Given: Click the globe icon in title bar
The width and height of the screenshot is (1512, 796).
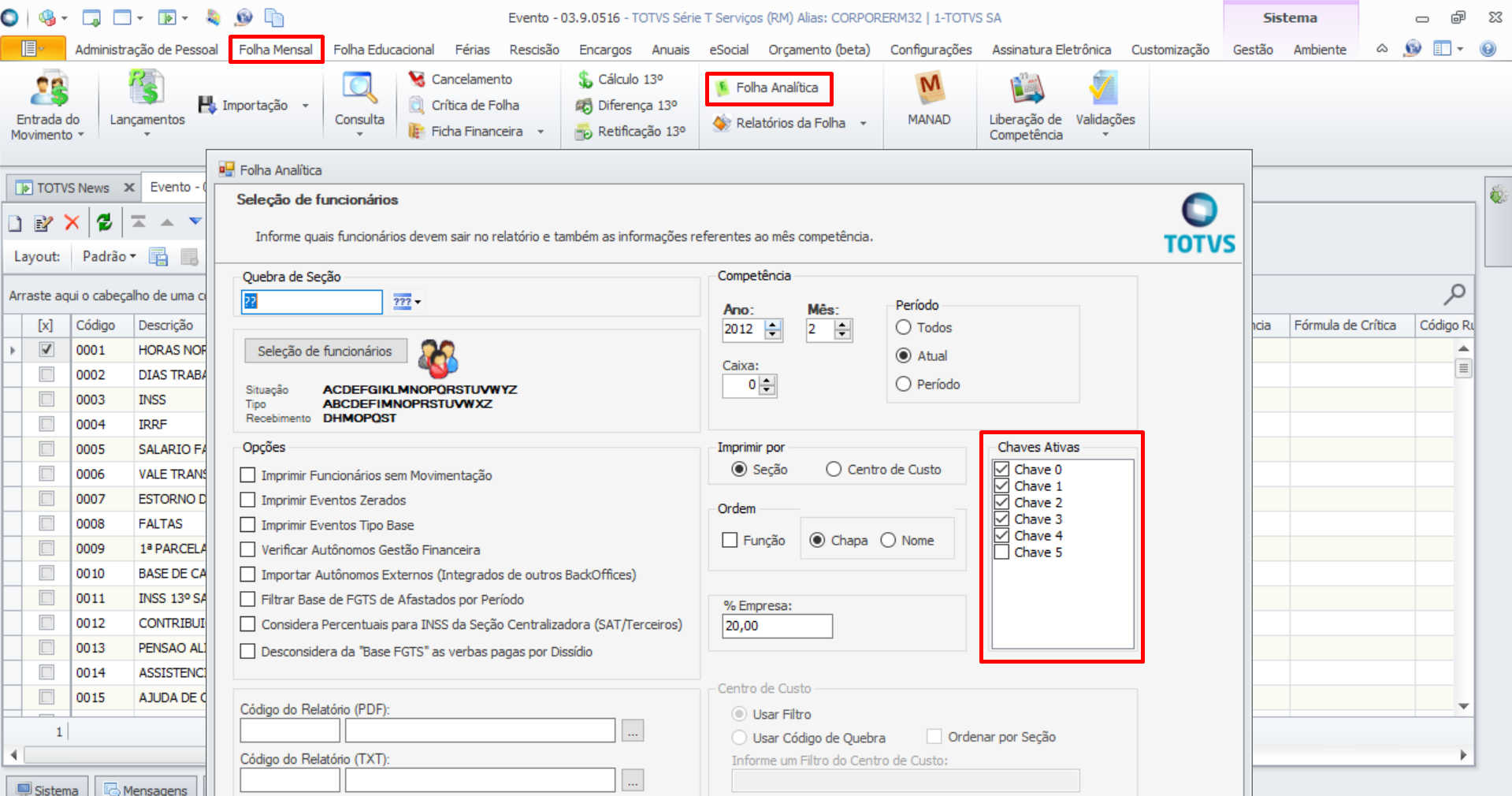Looking at the screenshot, I should pyautogui.click(x=244, y=17).
